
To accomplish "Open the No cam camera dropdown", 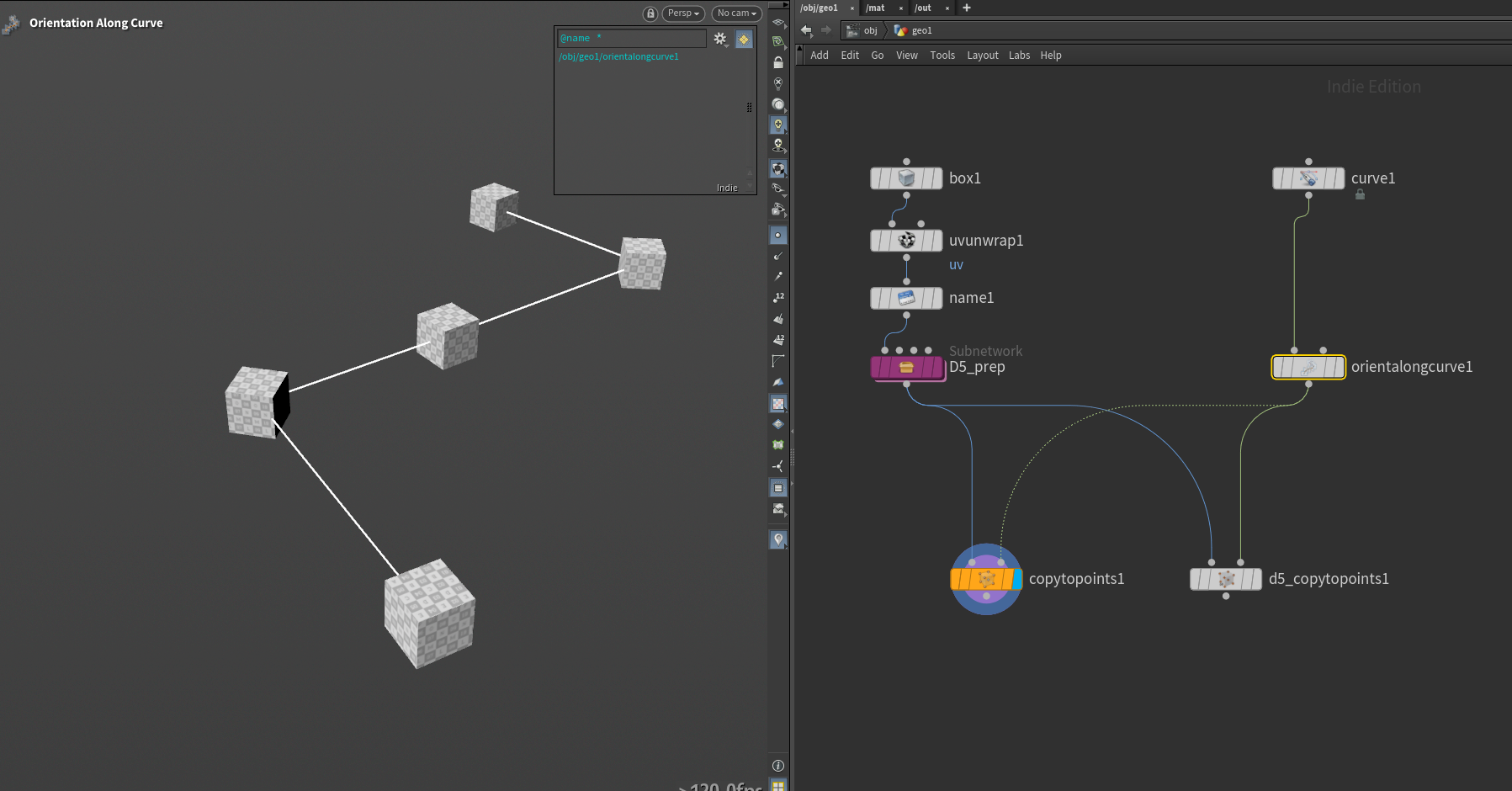I will coord(736,13).
